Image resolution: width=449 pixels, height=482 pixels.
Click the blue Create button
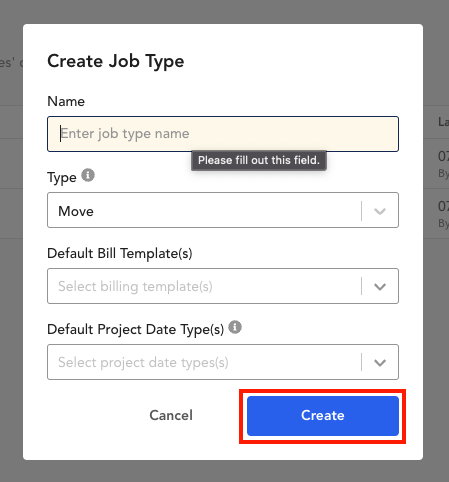323,416
